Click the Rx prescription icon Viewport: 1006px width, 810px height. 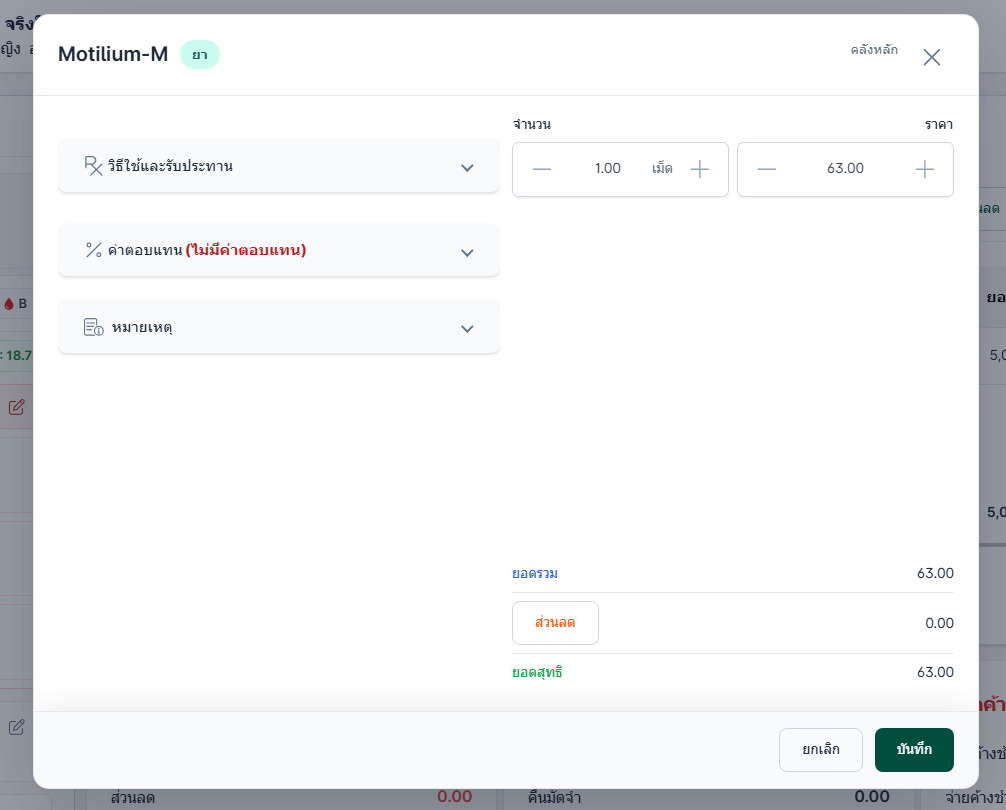click(x=94, y=165)
